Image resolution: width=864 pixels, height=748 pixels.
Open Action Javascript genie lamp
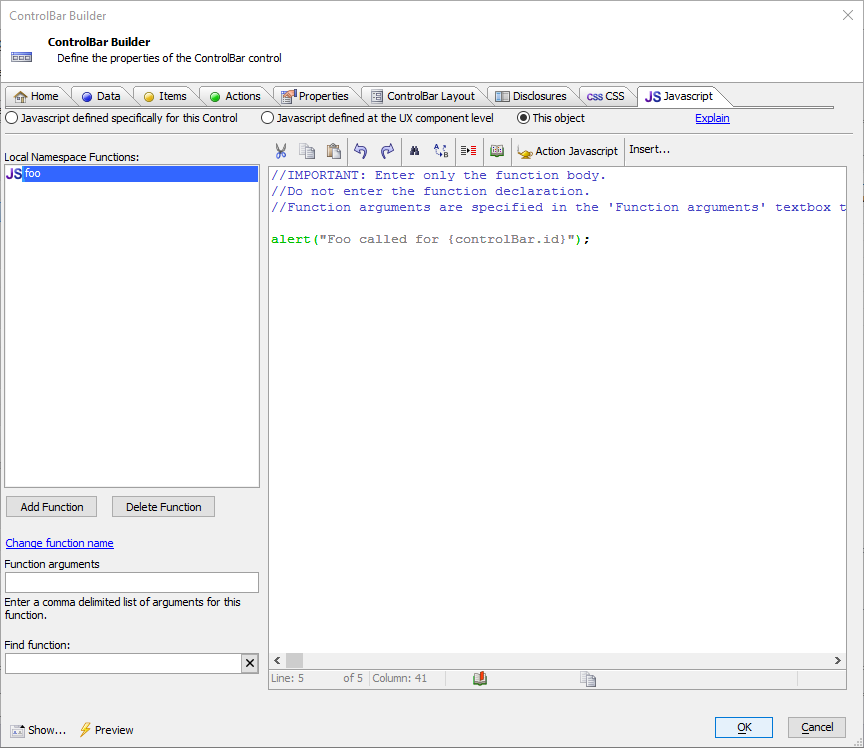pos(567,151)
